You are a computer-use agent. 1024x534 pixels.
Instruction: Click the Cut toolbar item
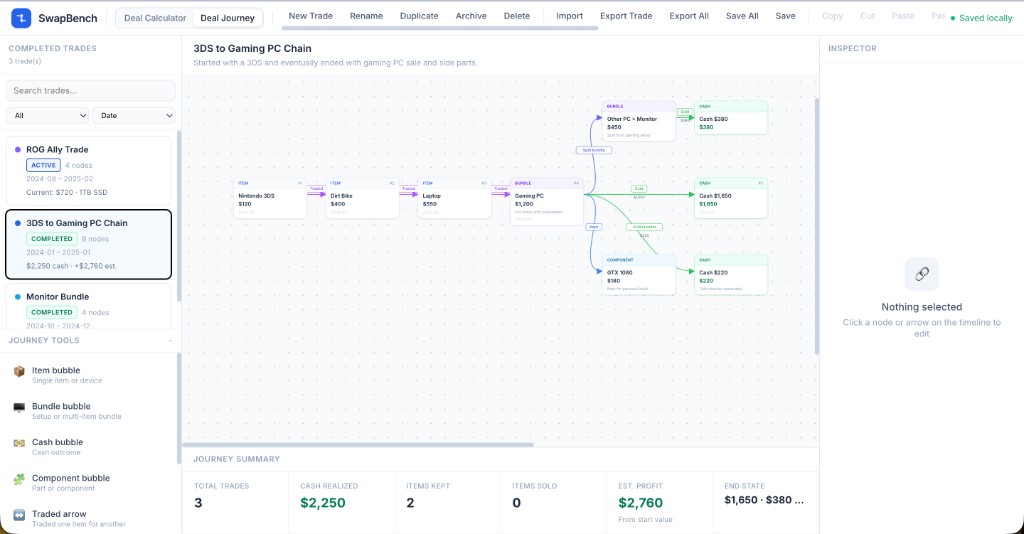click(867, 16)
